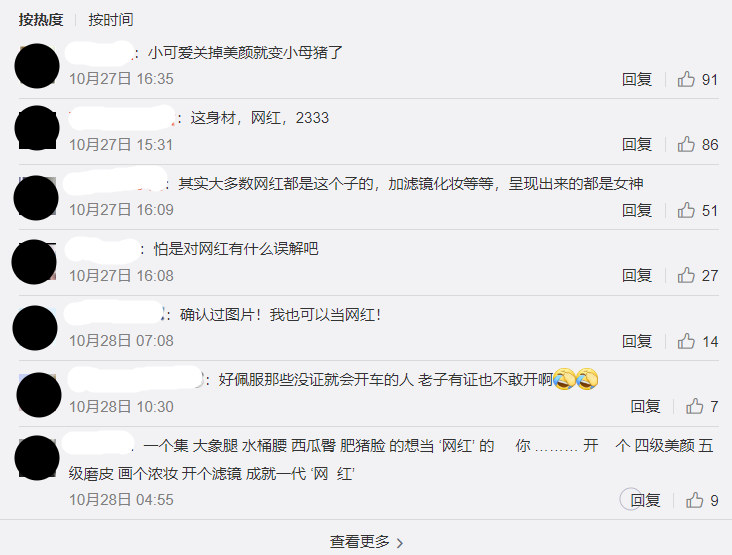
Task: Switch to 按时间 sort tab
Action: [111, 20]
